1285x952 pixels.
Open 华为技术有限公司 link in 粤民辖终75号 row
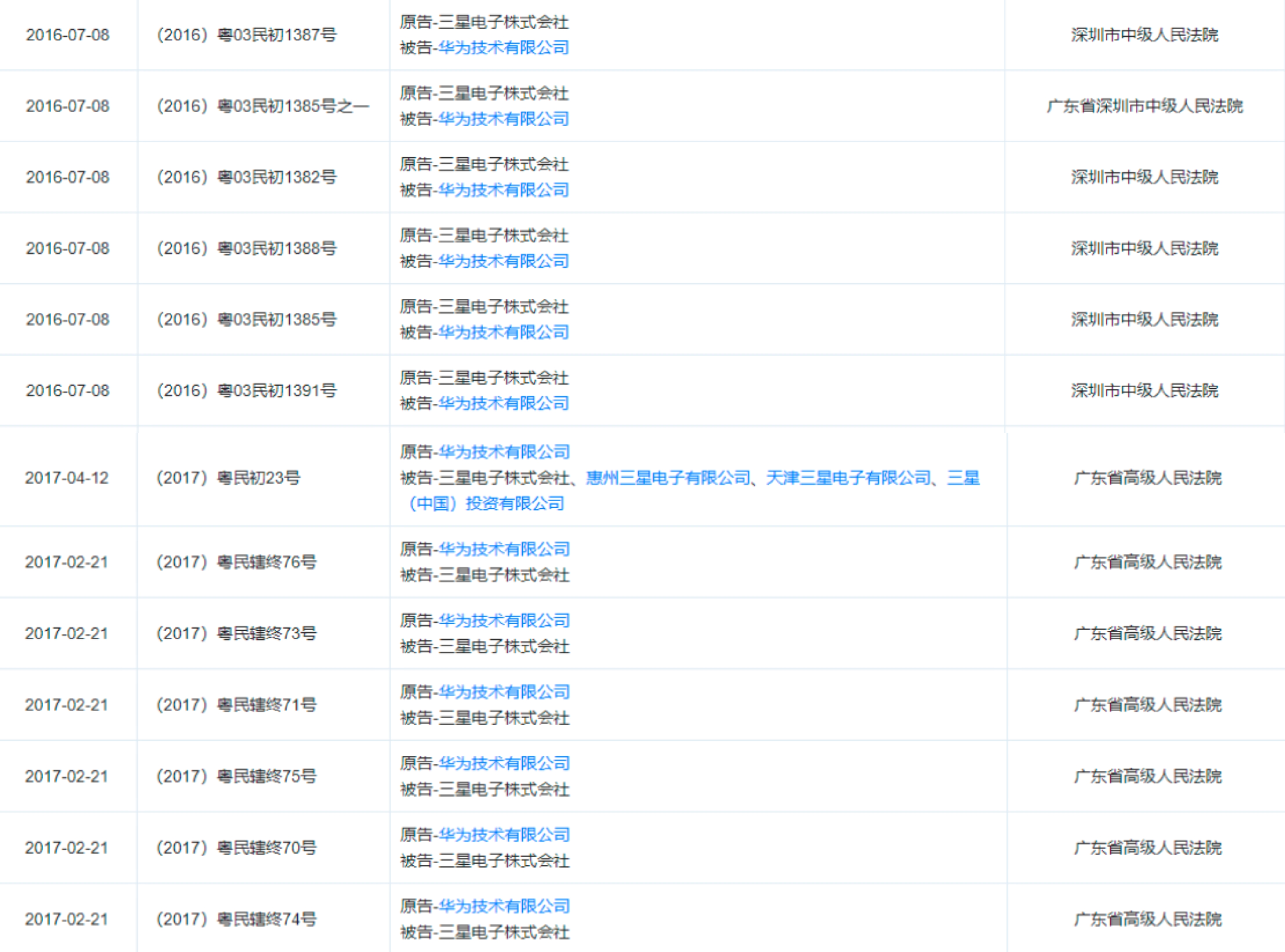504,764
